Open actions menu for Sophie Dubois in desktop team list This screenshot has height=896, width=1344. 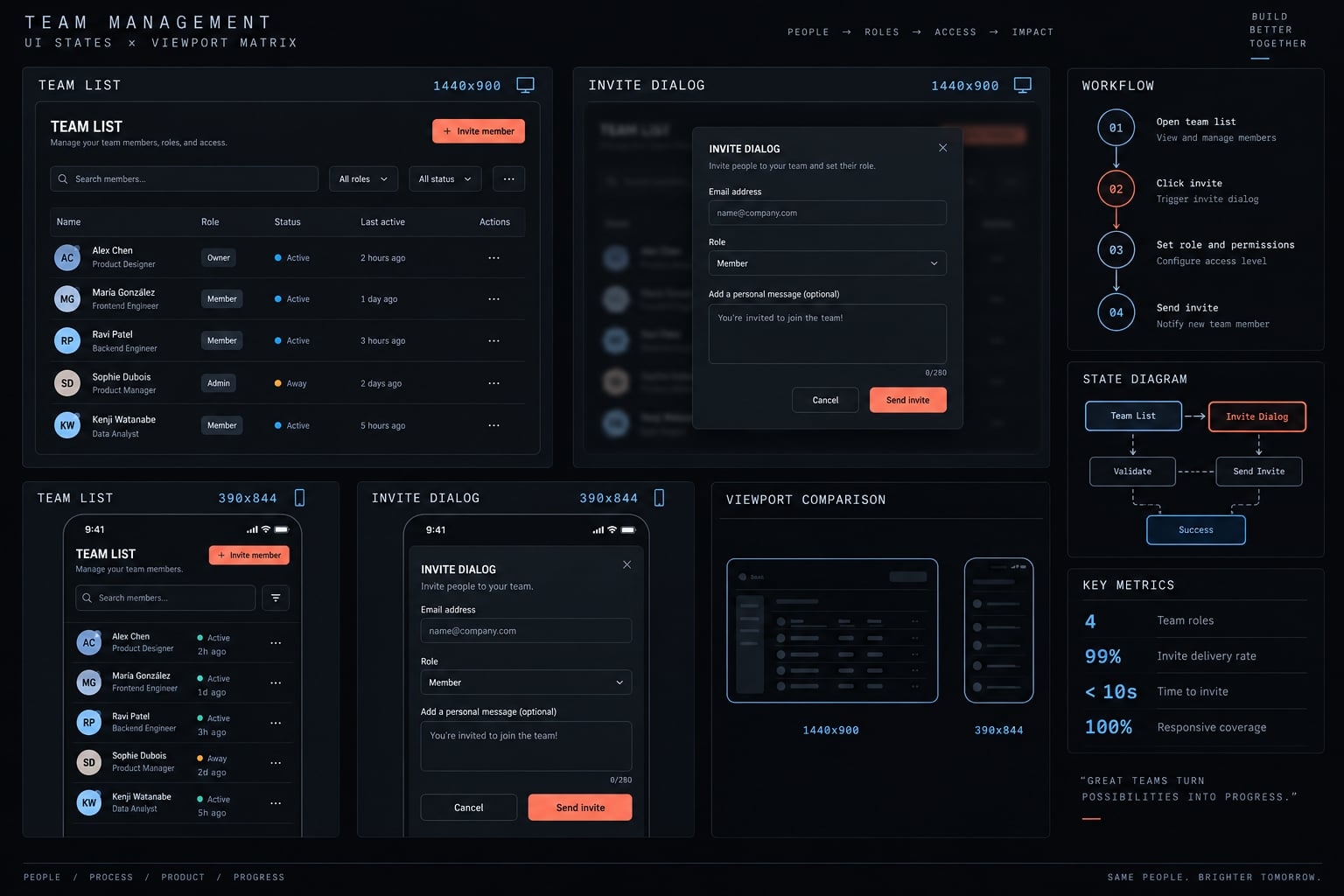coord(493,383)
